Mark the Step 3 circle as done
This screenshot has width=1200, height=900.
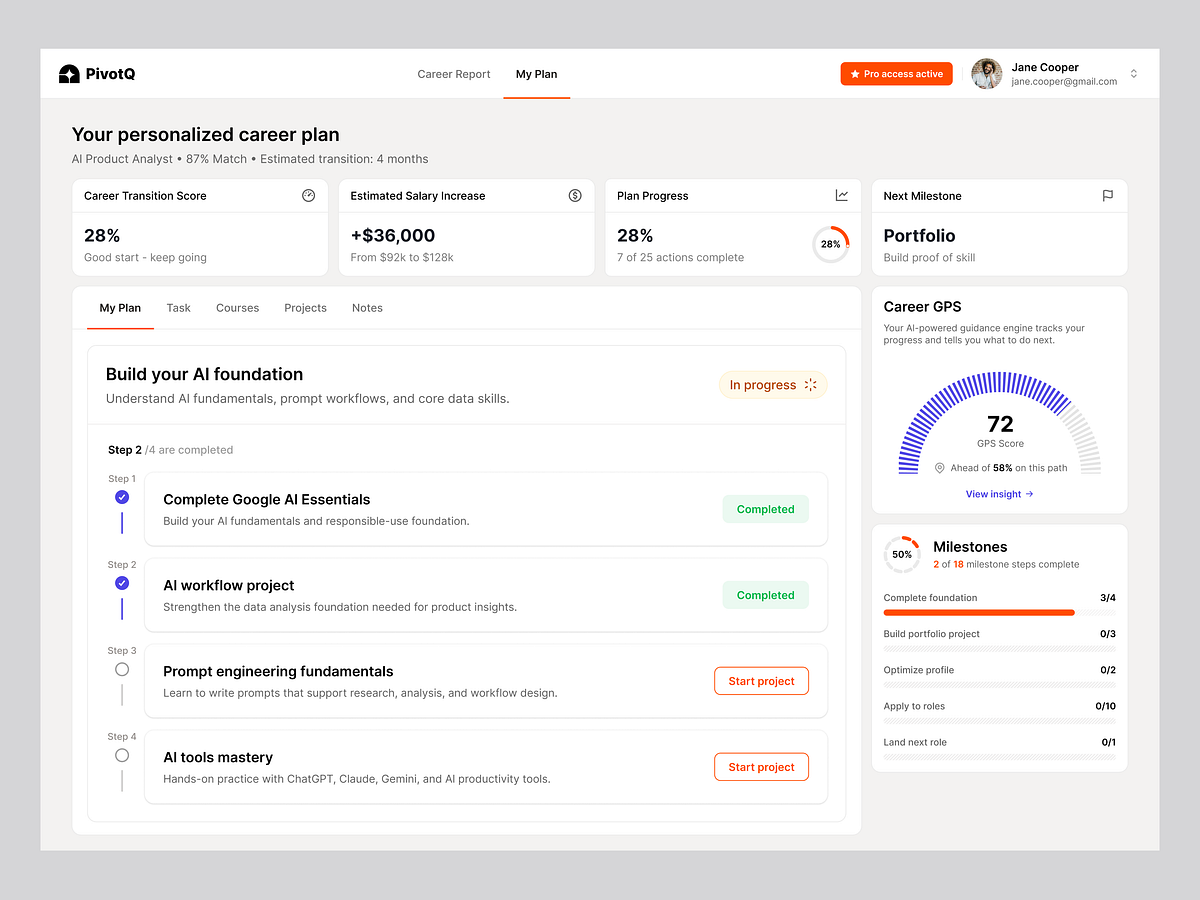point(122,669)
